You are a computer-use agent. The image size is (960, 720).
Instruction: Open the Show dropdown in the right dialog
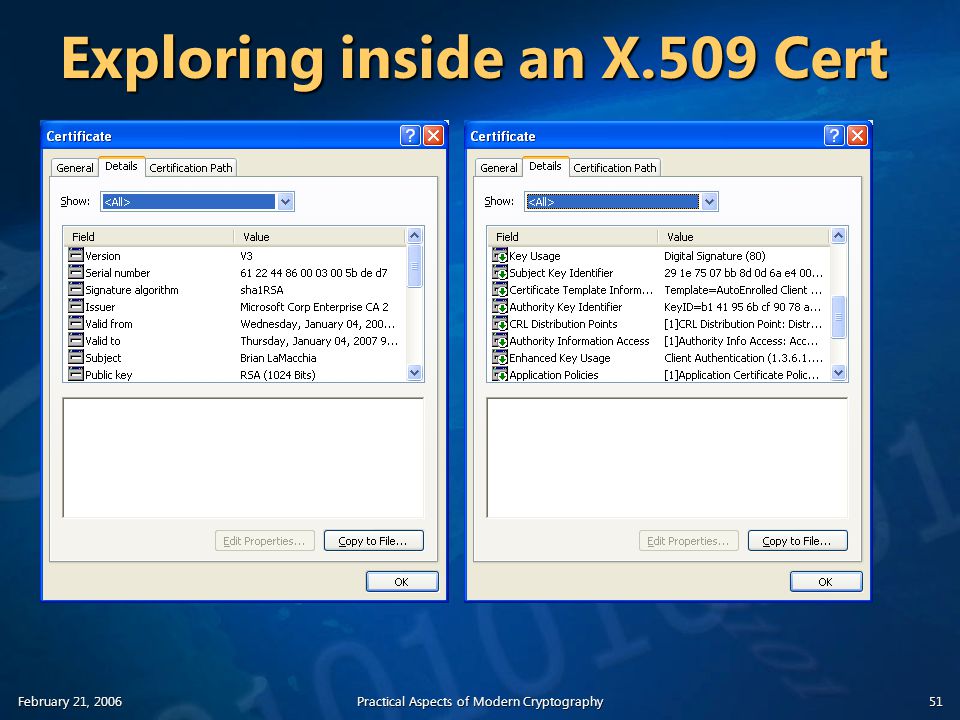coord(709,201)
